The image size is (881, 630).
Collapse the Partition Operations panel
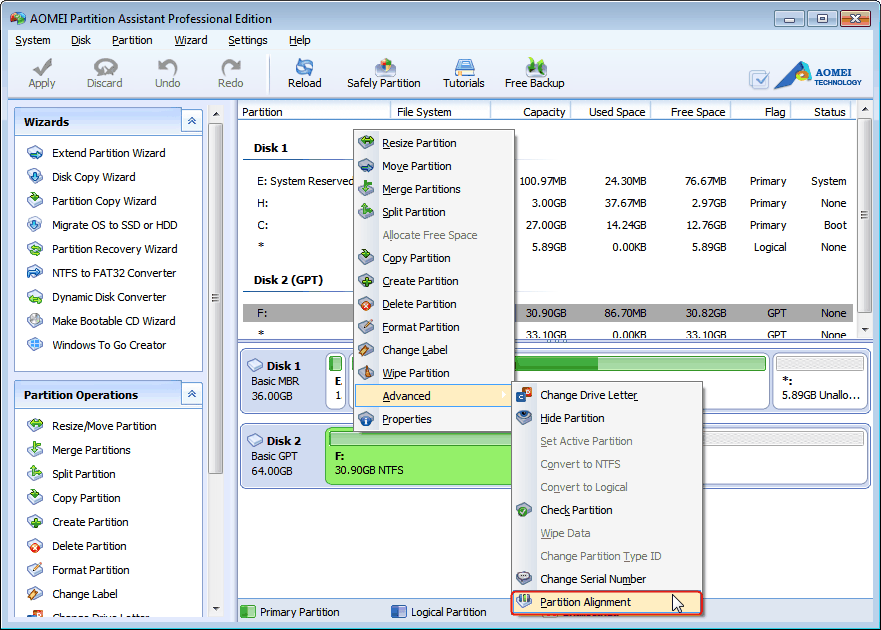click(191, 394)
